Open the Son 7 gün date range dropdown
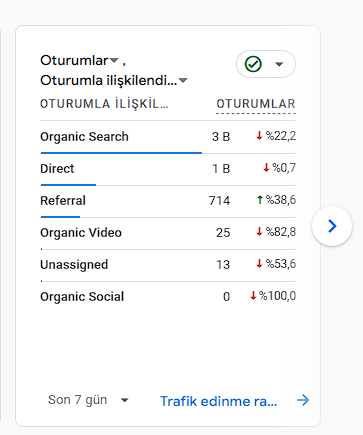Viewport: 363px width, 435px height. [88, 400]
